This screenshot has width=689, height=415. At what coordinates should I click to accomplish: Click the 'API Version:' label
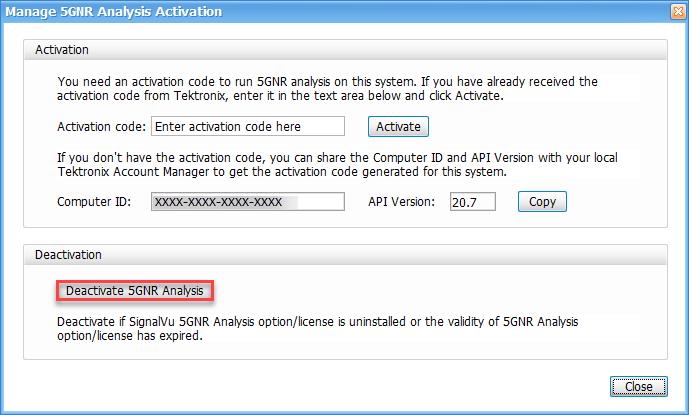point(400,202)
